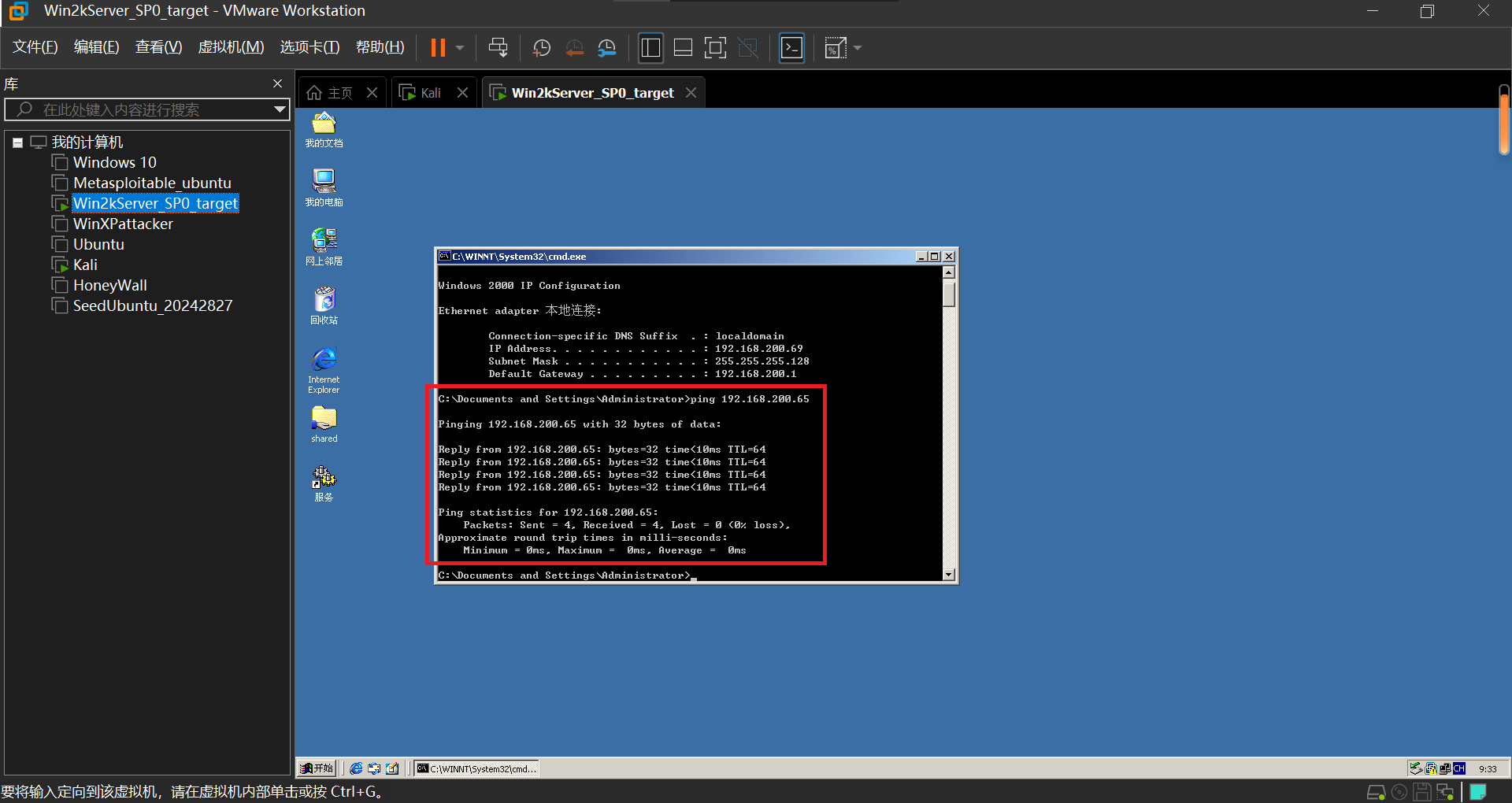The width and height of the screenshot is (1512, 803).
Task: Open the 编辑(E) menu
Action: [x=96, y=47]
